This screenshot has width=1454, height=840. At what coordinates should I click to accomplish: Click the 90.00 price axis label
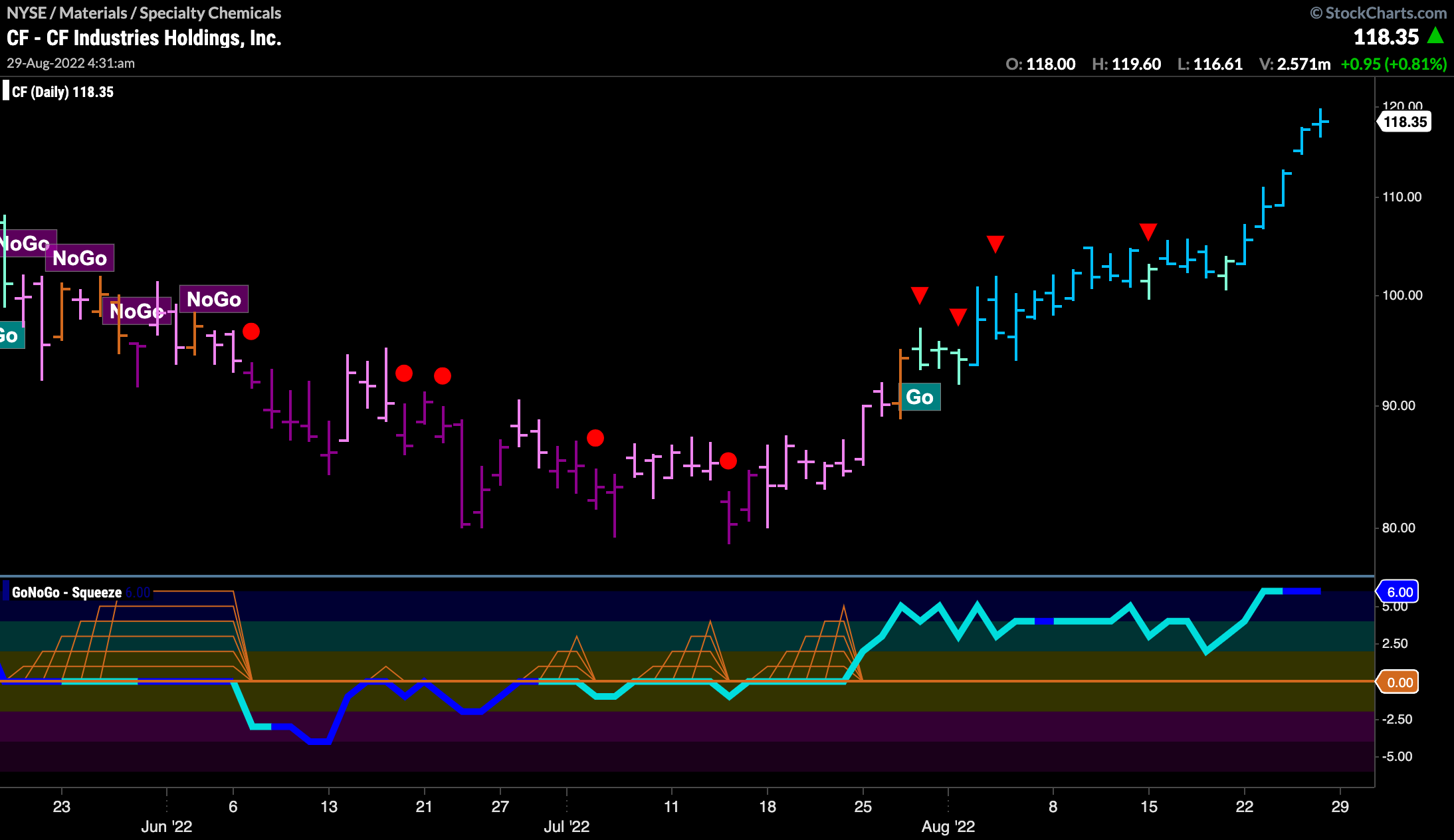click(1399, 405)
